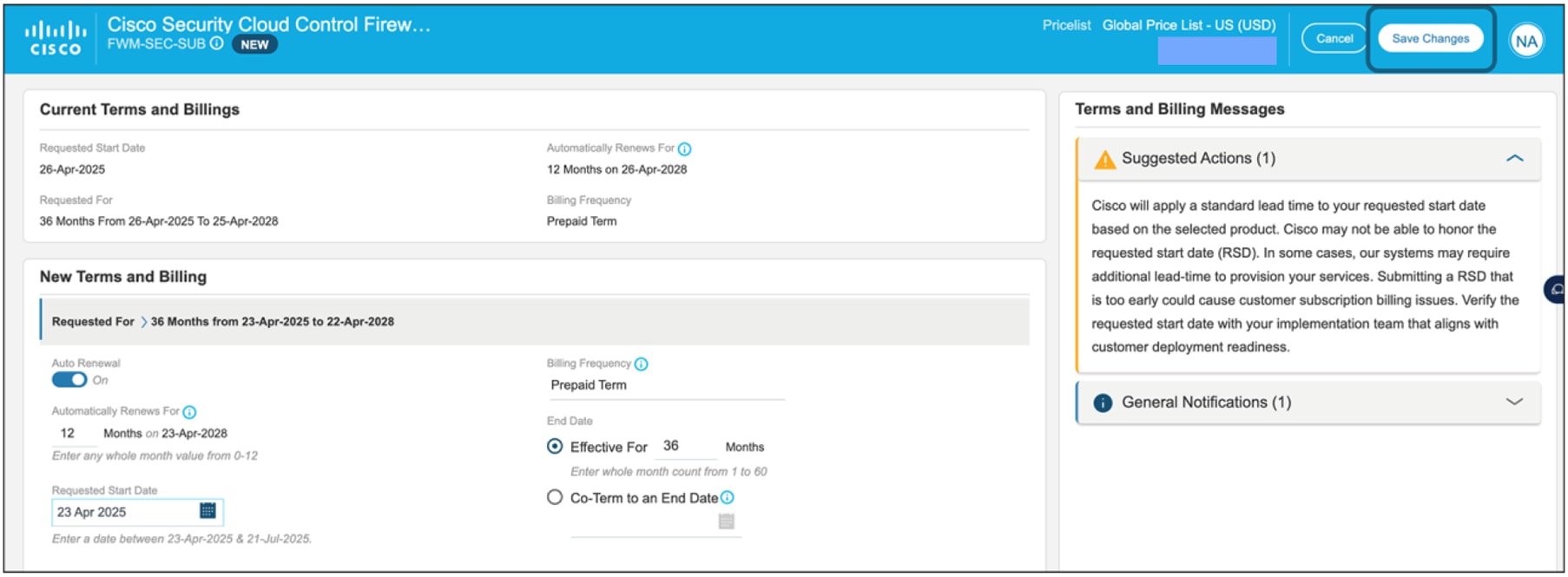Viewport: 1568px width, 577px height.
Task: Click the Pricelist label
Action: (x=1066, y=25)
